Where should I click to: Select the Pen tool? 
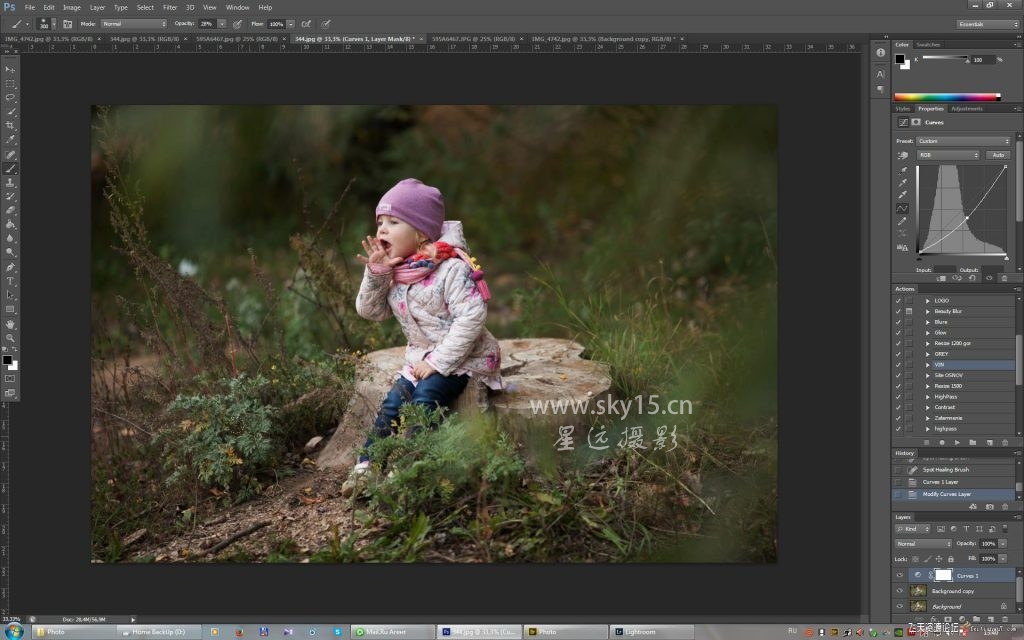click(x=10, y=267)
